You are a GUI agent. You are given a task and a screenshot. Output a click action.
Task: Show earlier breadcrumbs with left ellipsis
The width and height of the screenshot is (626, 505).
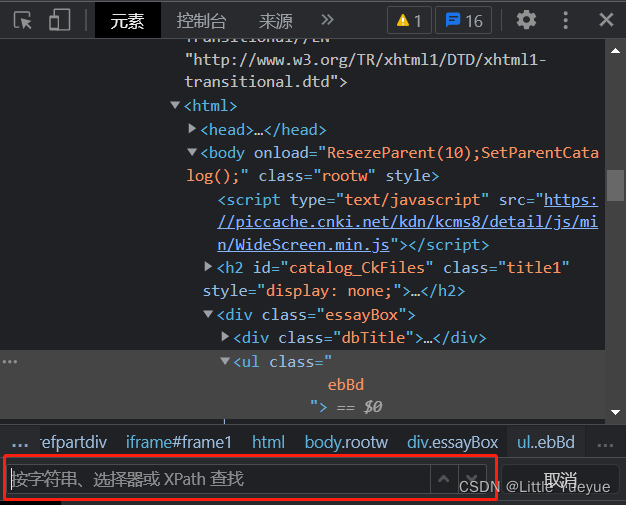pos(20,443)
